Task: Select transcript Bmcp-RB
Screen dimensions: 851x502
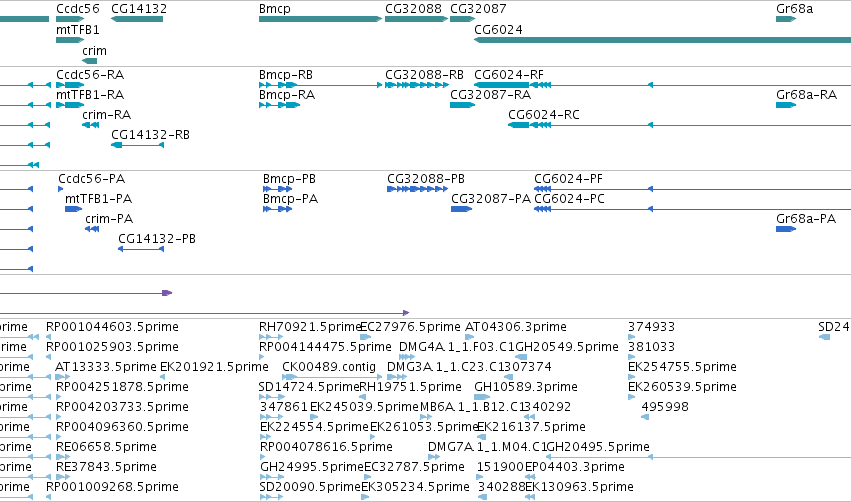Action: pos(286,75)
